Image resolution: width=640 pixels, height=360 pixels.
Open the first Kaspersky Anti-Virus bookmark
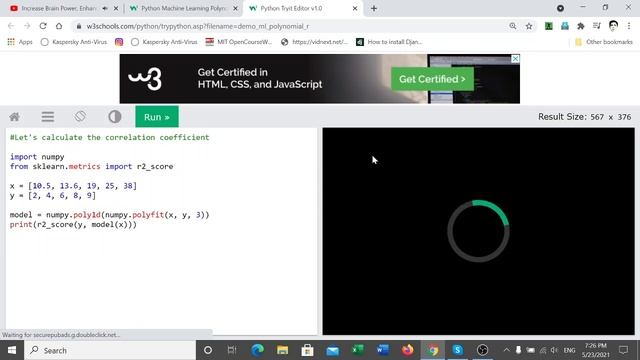(x=74, y=42)
